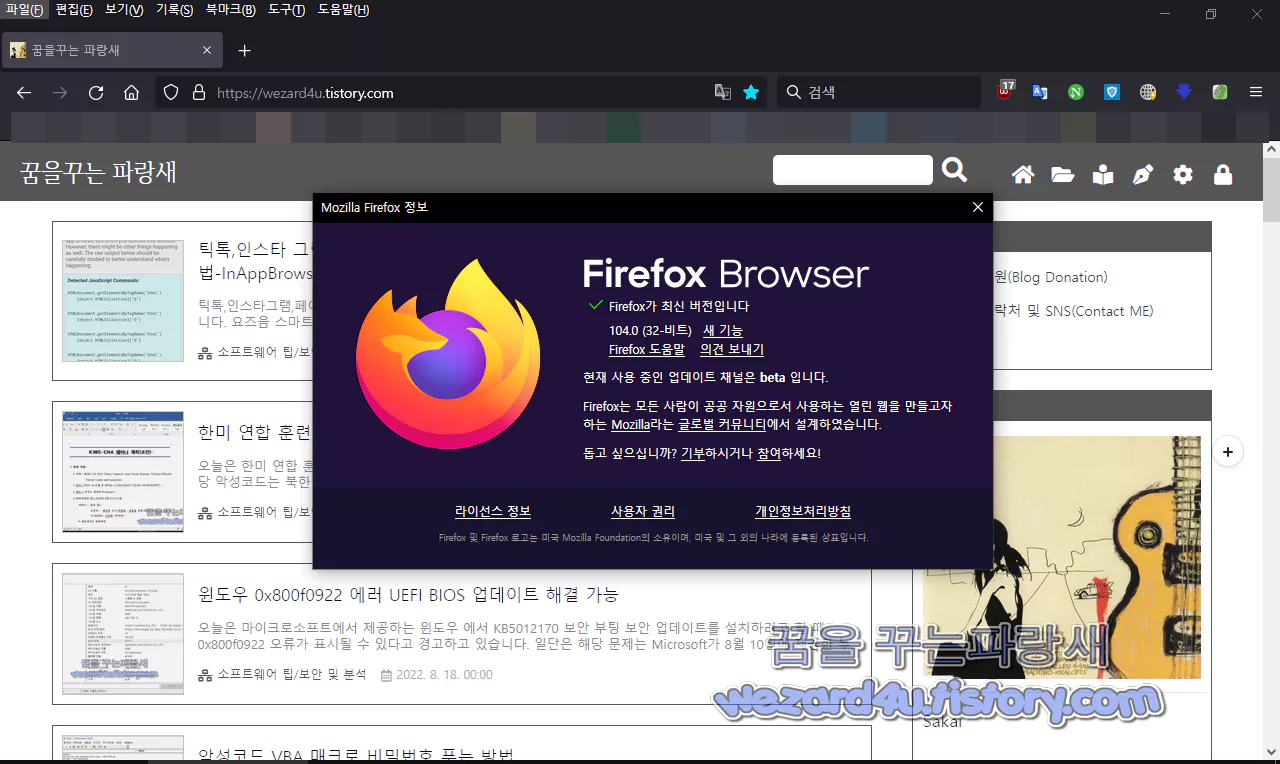
Task: Open the Firefox 도움말 link
Action: tap(647, 350)
